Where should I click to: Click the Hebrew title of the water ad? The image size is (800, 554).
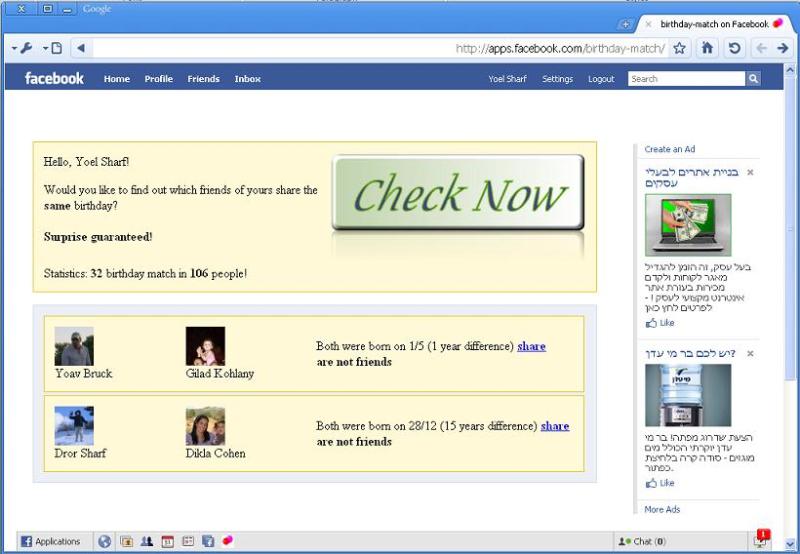tap(690, 353)
